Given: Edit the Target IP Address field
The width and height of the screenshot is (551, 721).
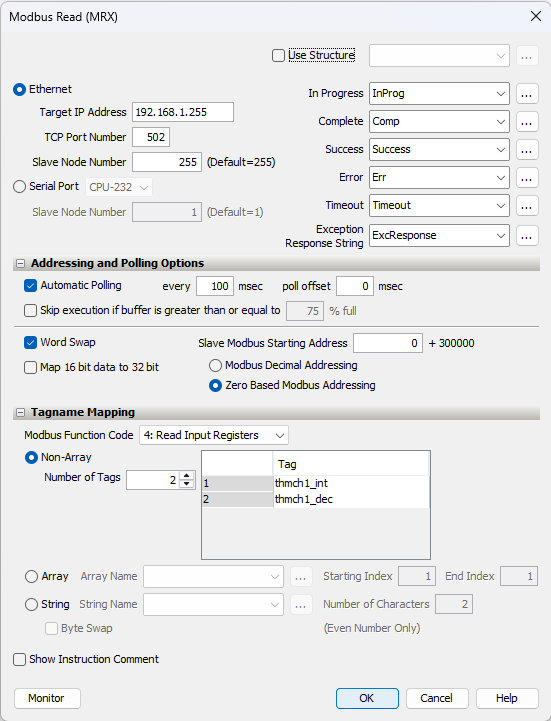Looking at the screenshot, I should 183,112.
